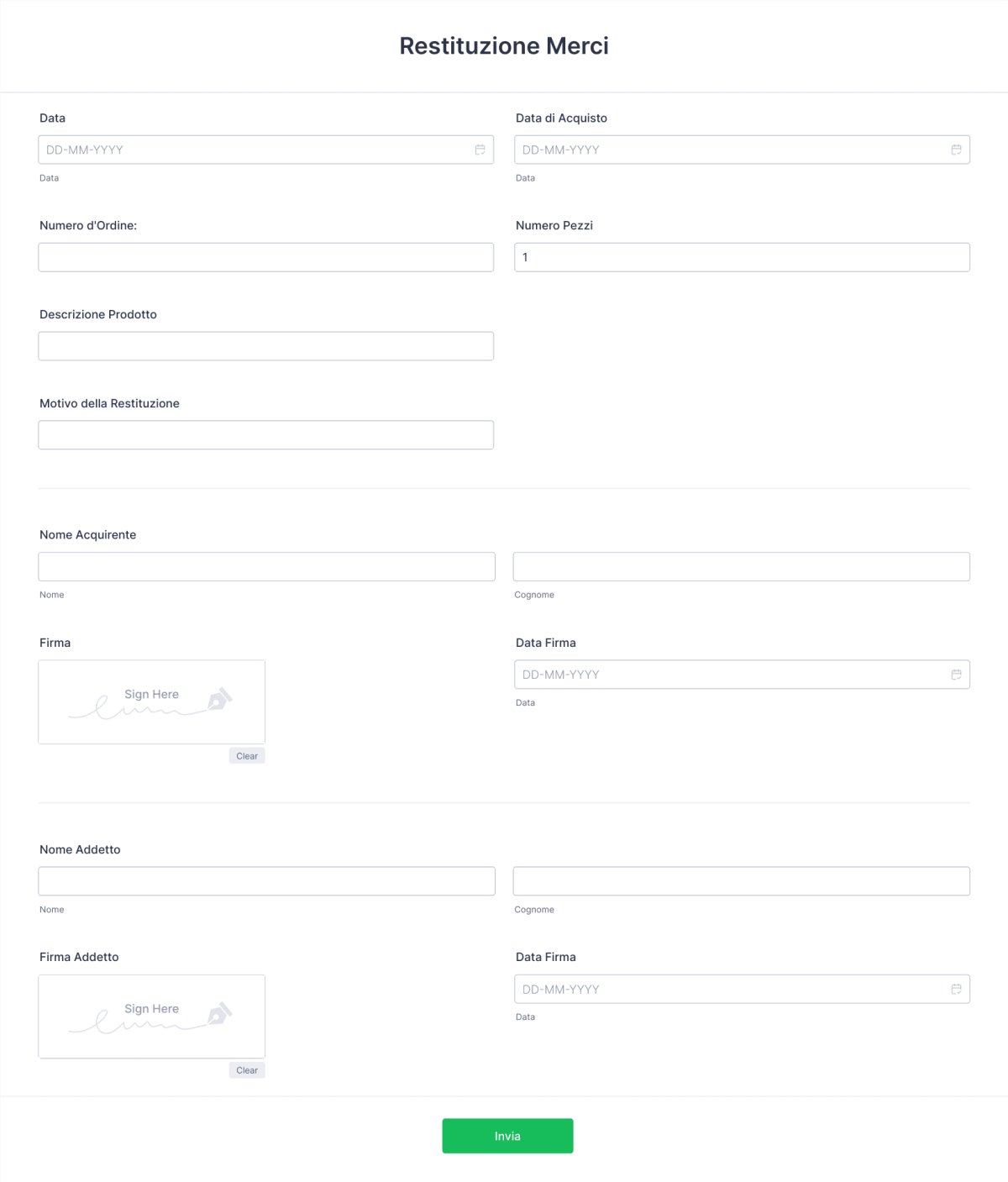Viewport: 1008px width, 1182px height.
Task: Open the calendar picker for Data field
Action: (x=480, y=149)
